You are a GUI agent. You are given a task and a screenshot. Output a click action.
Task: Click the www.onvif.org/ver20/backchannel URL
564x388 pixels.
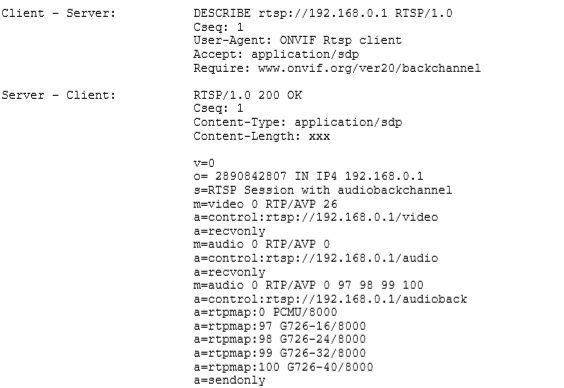tap(369, 68)
